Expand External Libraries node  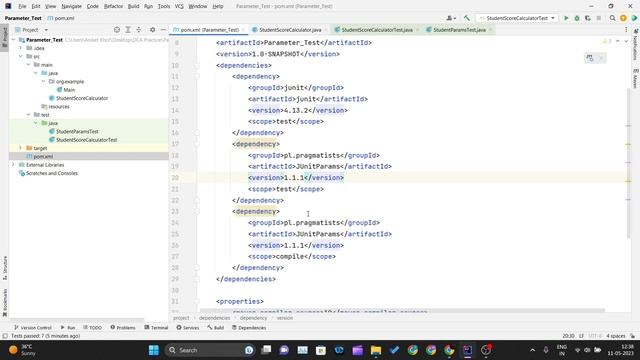click(14, 165)
